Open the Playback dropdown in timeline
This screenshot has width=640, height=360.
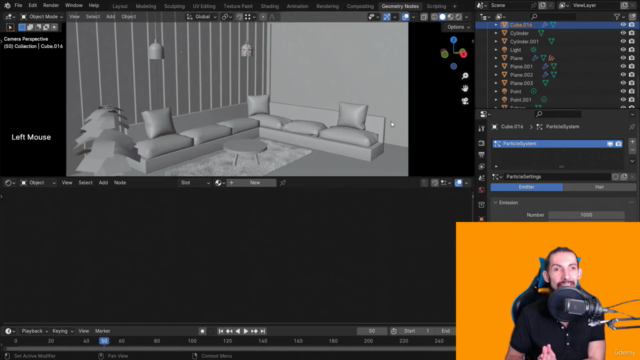point(35,331)
